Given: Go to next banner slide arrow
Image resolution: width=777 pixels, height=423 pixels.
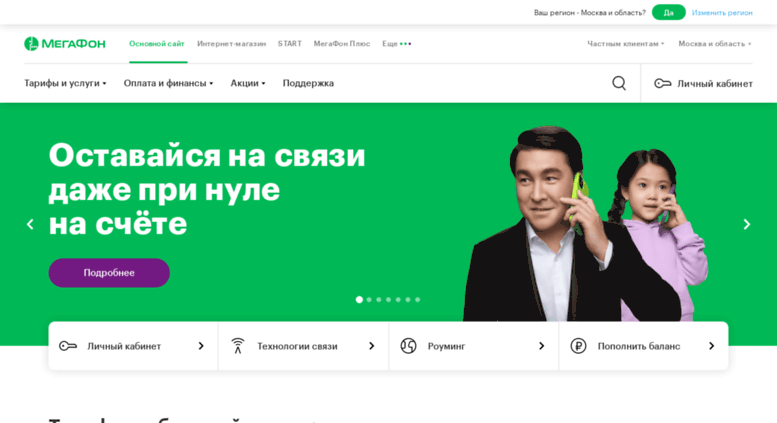Looking at the screenshot, I should click(747, 224).
